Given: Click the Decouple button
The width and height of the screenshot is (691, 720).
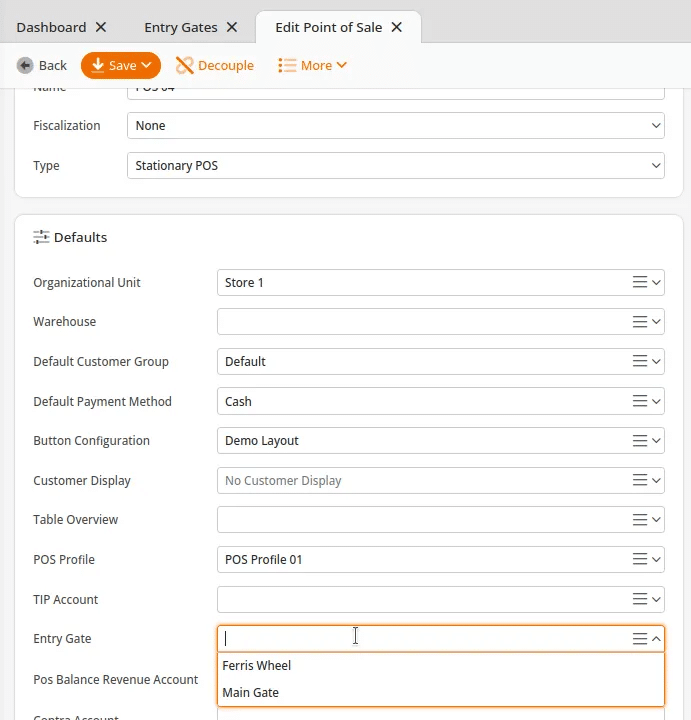Looking at the screenshot, I should coord(214,65).
